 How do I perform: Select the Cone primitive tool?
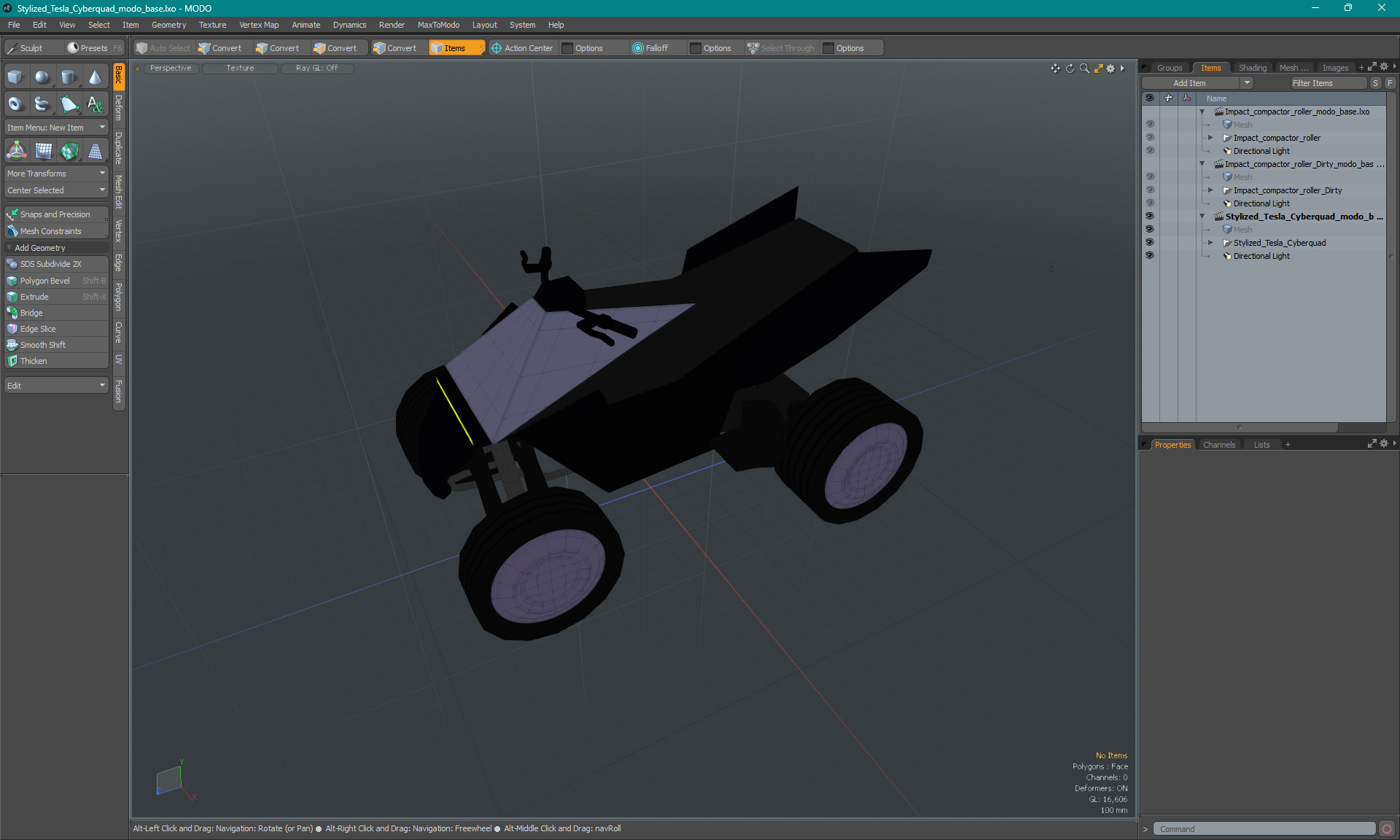pos(95,77)
